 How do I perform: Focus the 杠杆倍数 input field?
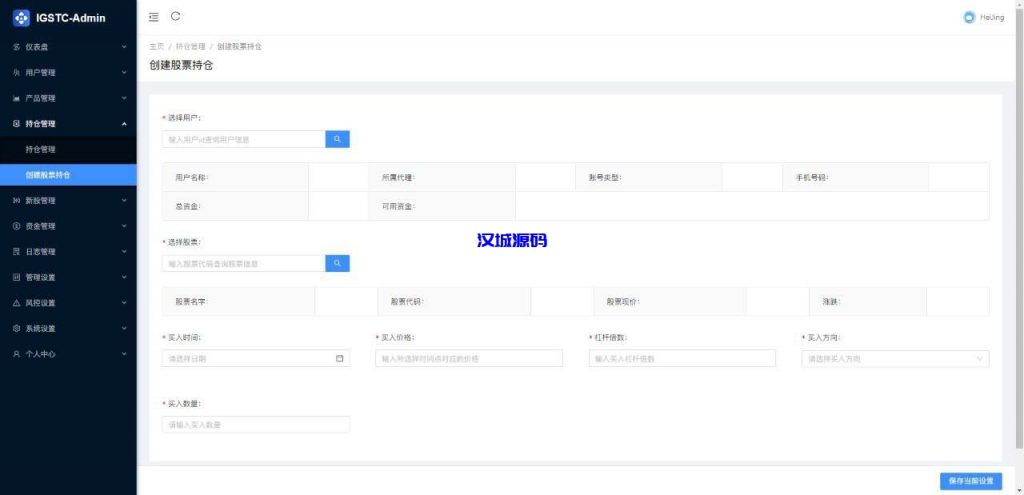[682, 359]
